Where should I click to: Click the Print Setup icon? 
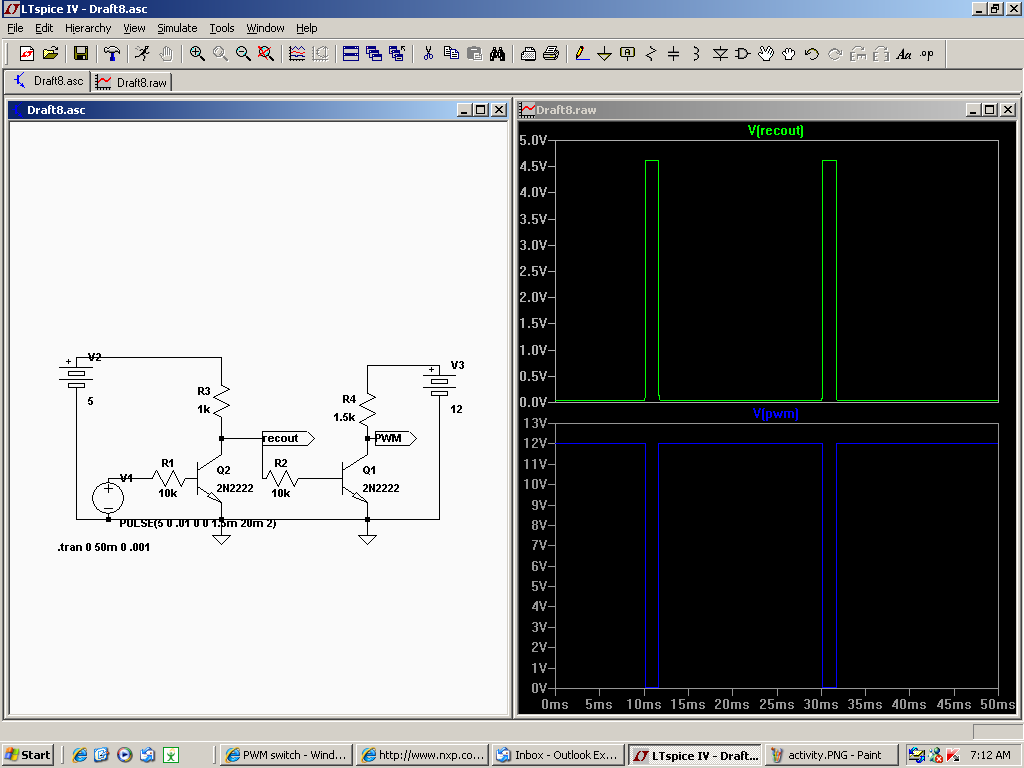tap(529, 54)
